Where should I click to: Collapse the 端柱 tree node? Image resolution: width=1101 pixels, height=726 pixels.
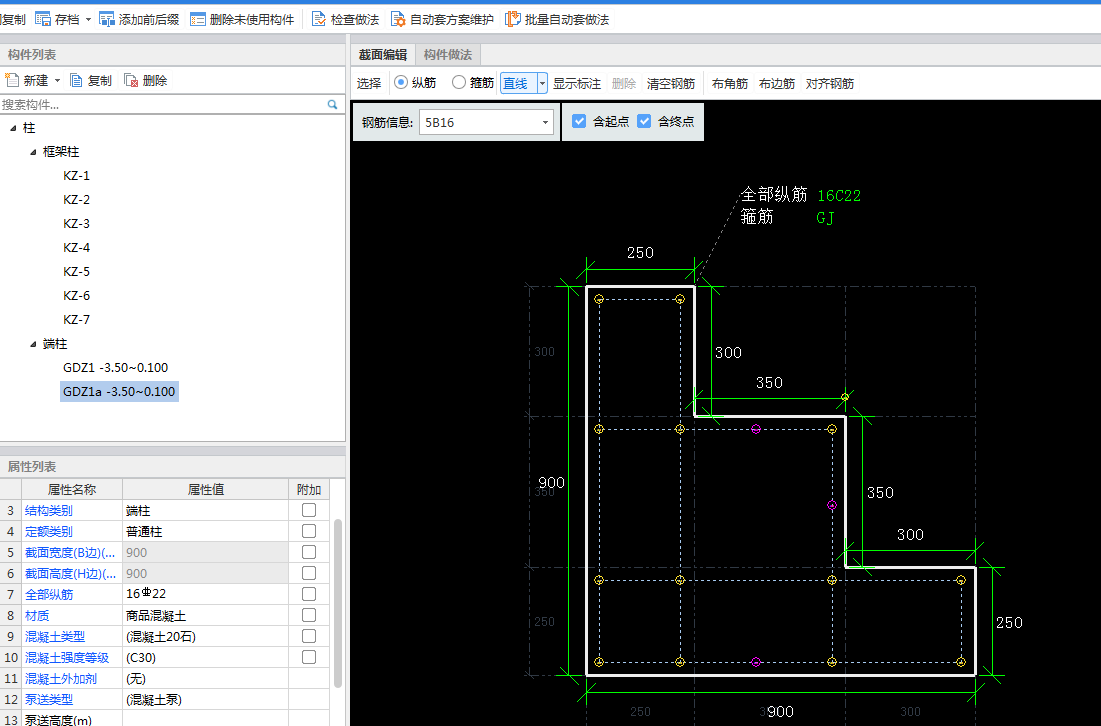pos(33,344)
